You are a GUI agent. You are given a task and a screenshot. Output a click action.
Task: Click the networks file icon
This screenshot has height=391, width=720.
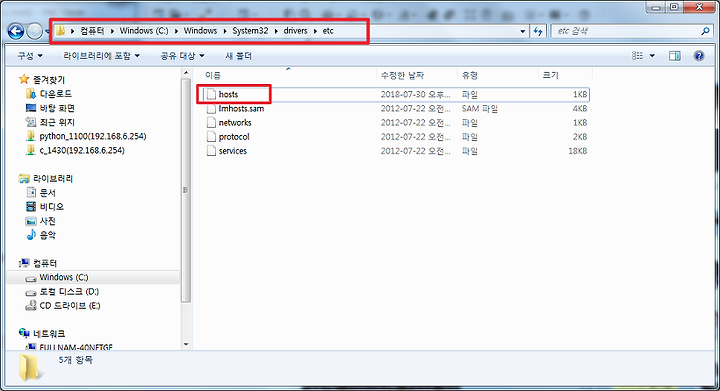tap(211, 123)
